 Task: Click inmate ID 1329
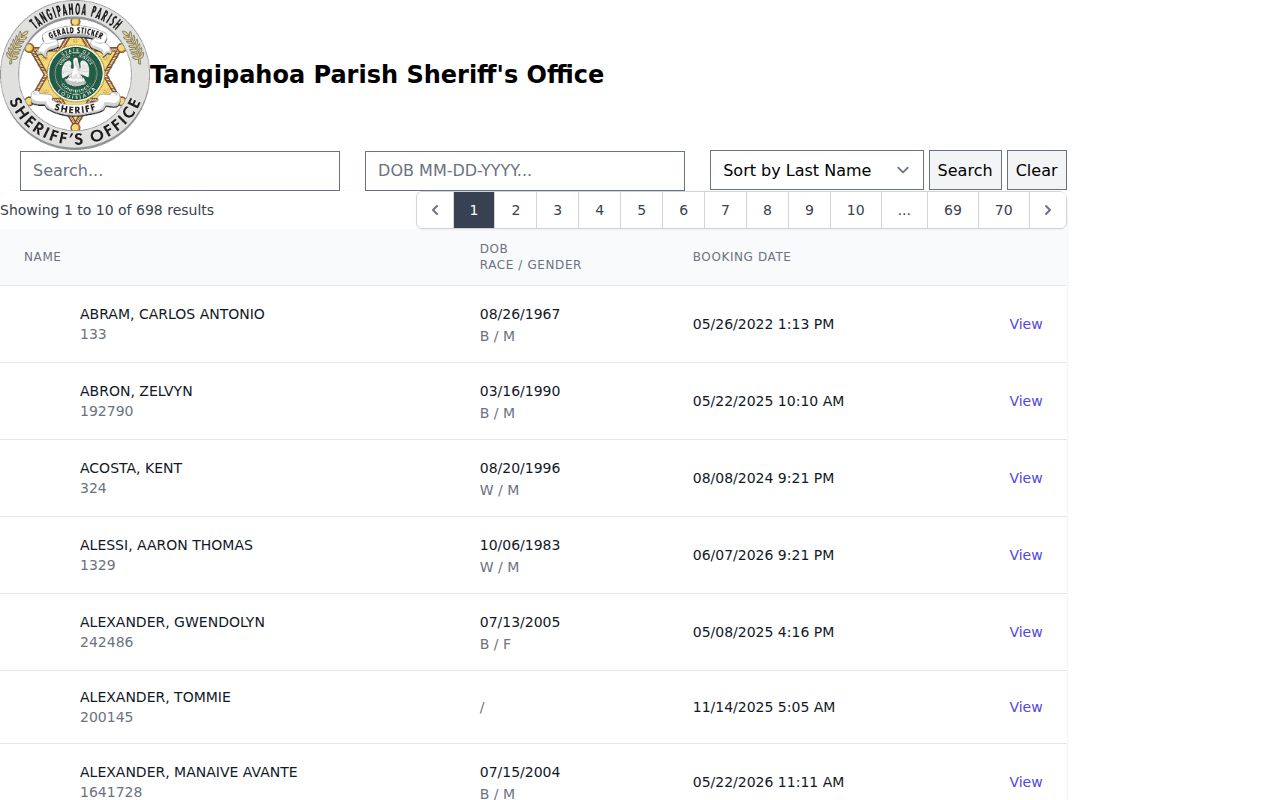click(98, 565)
